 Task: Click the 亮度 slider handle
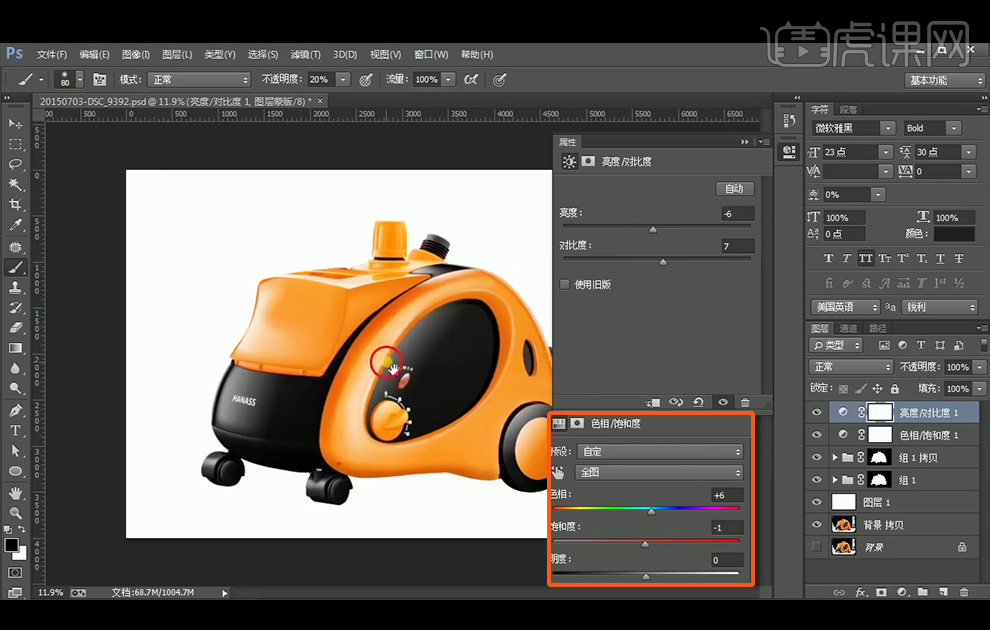point(653,229)
